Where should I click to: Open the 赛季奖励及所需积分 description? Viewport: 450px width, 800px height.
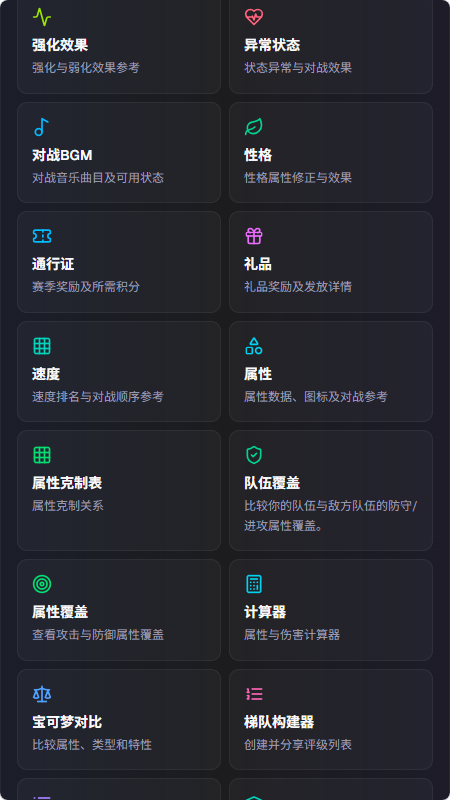[86, 286]
